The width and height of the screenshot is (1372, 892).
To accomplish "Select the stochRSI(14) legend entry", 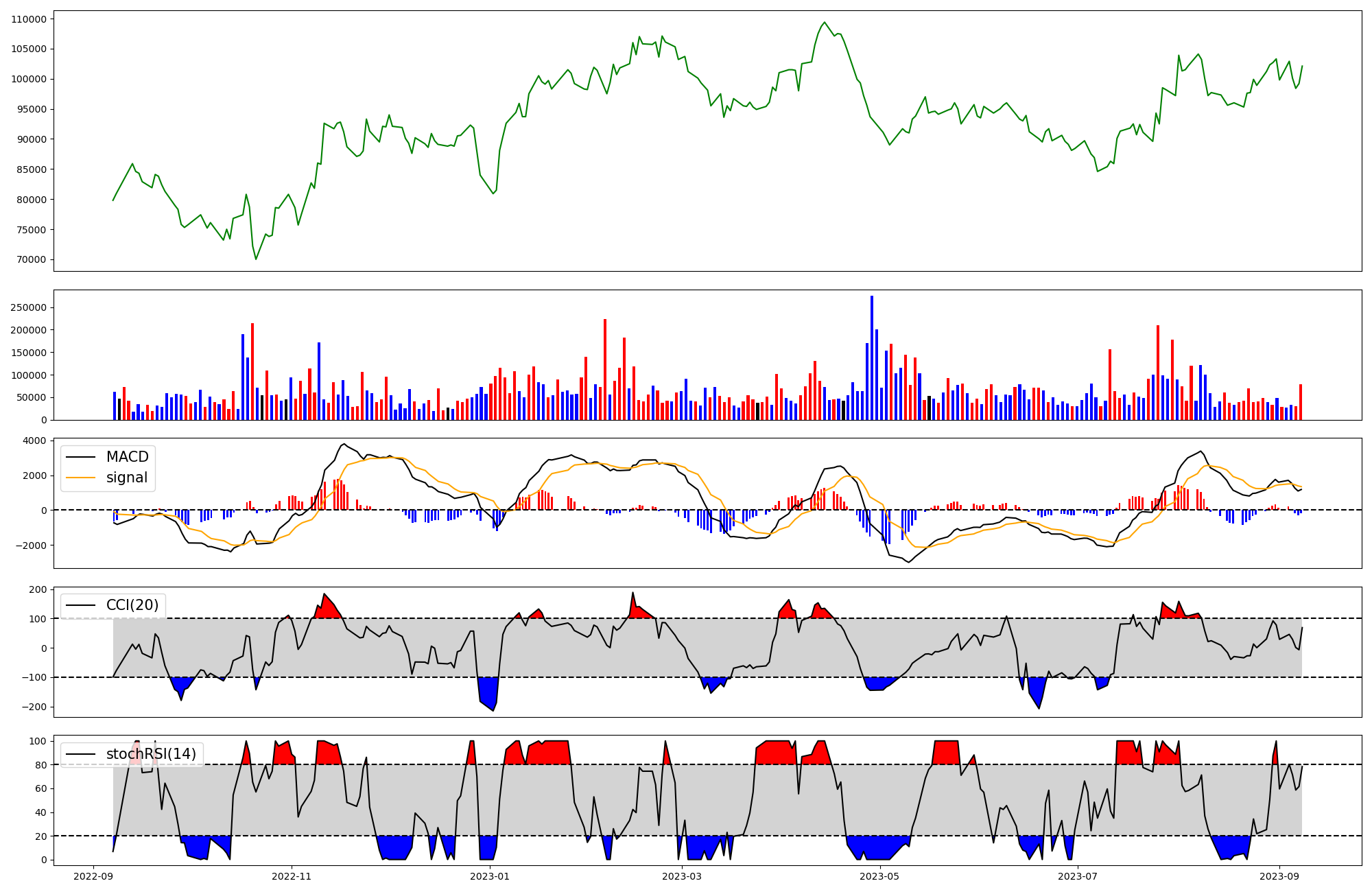I will click(x=151, y=754).
